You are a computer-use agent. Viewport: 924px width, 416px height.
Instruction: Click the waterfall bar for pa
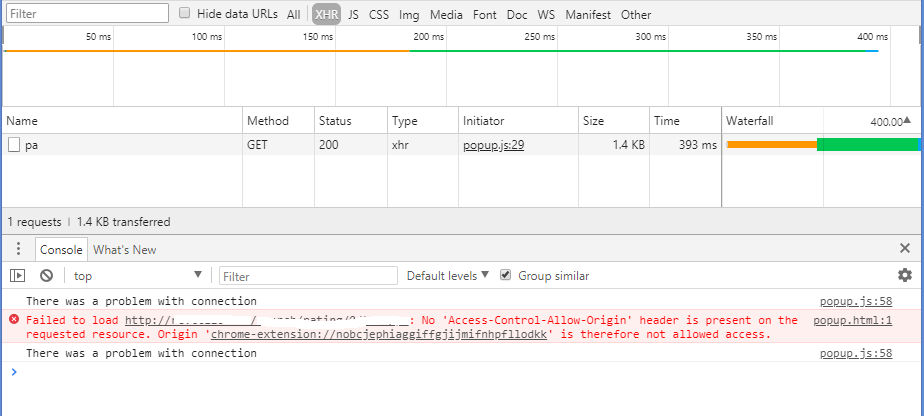(823, 145)
